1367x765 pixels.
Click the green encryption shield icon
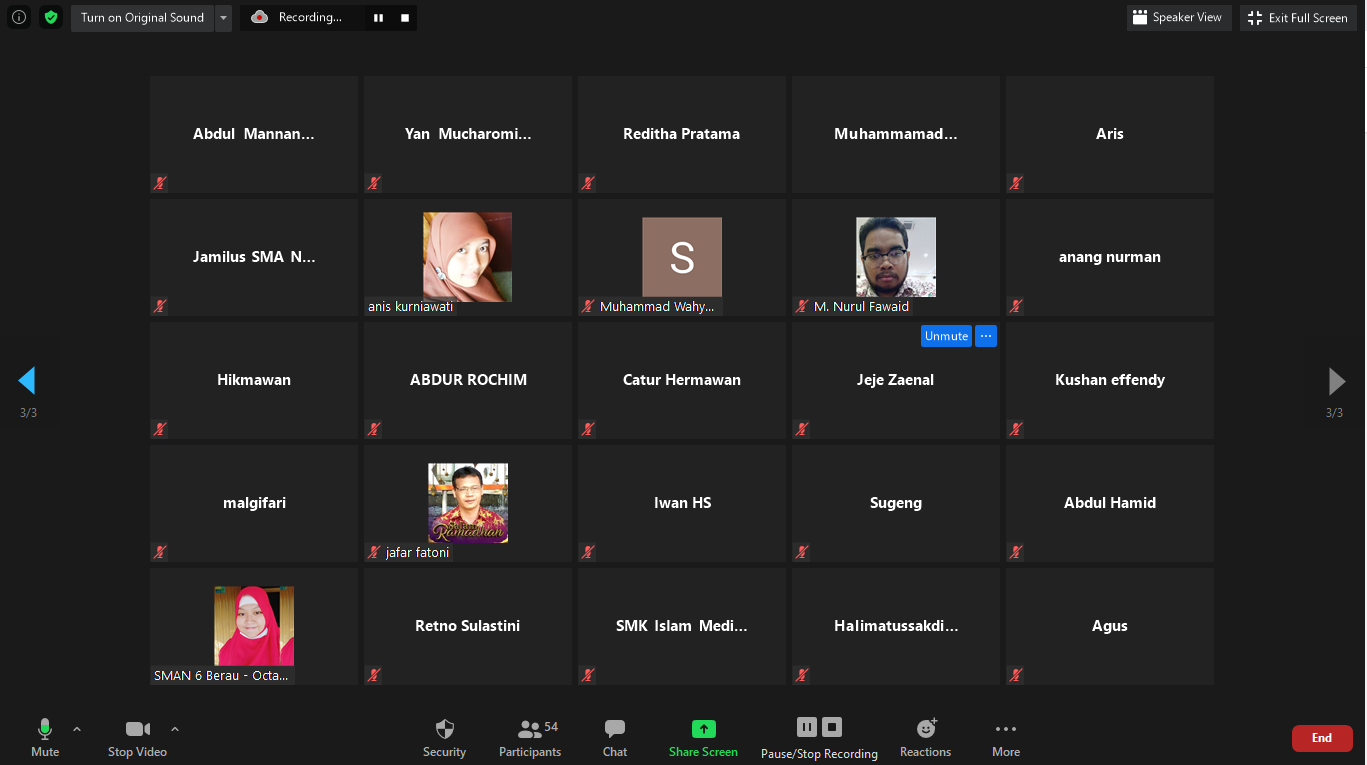pyautogui.click(x=51, y=17)
